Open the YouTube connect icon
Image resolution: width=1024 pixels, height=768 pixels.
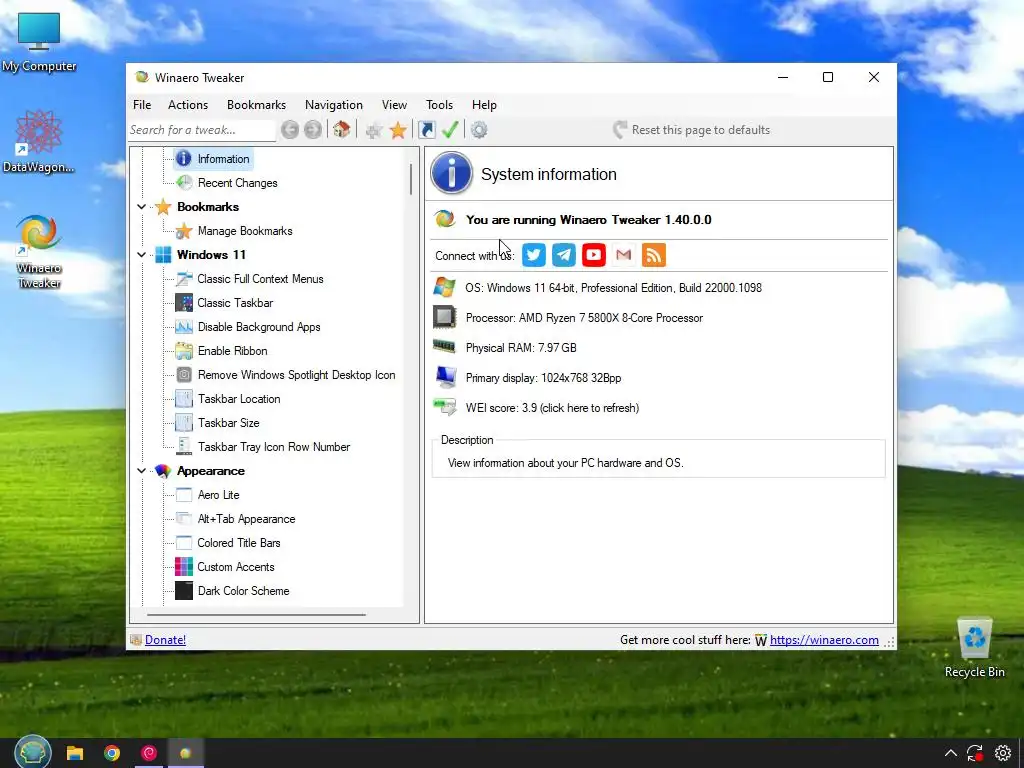click(x=594, y=255)
